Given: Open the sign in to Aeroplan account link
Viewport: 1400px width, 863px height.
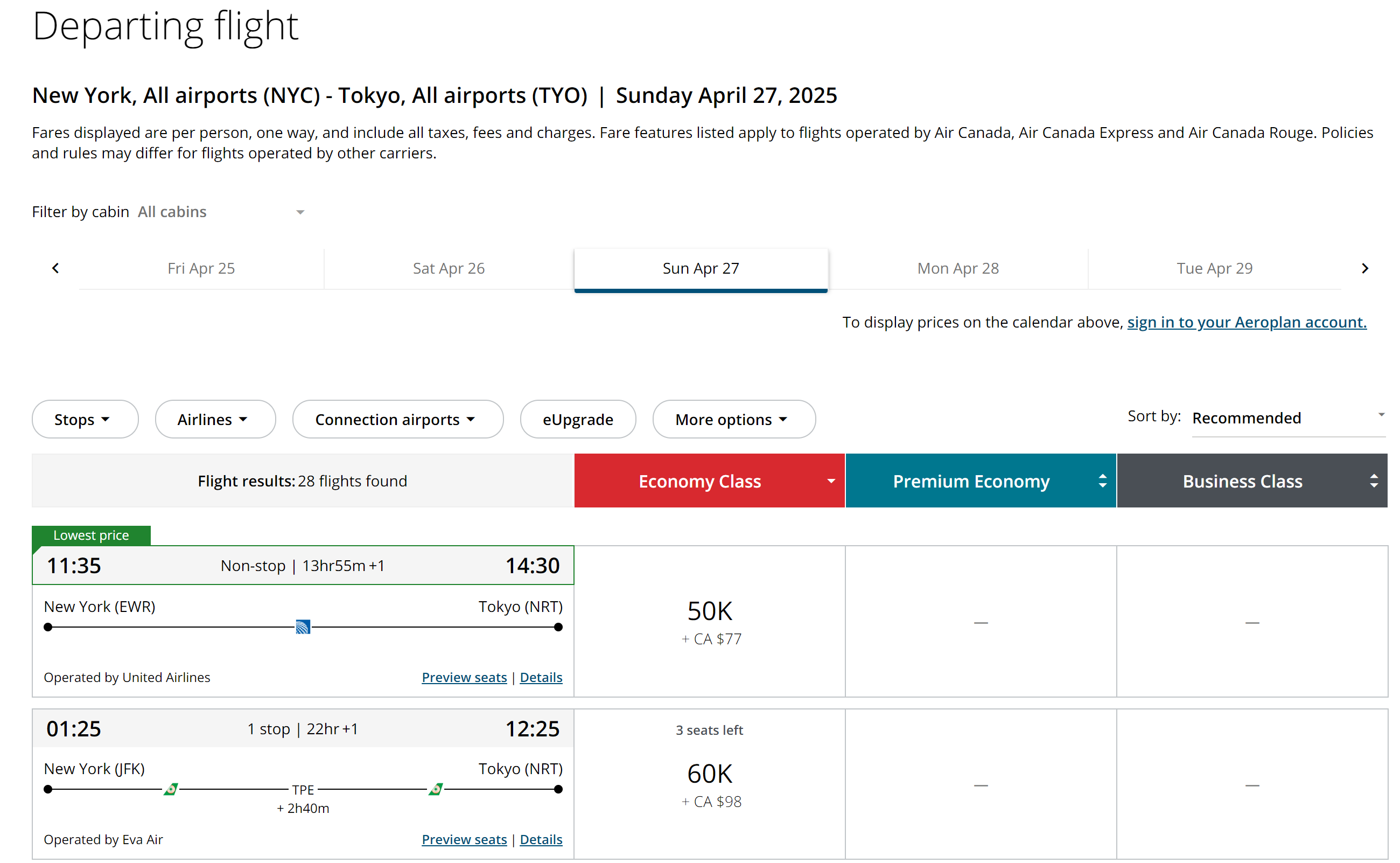Looking at the screenshot, I should tap(1247, 323).
